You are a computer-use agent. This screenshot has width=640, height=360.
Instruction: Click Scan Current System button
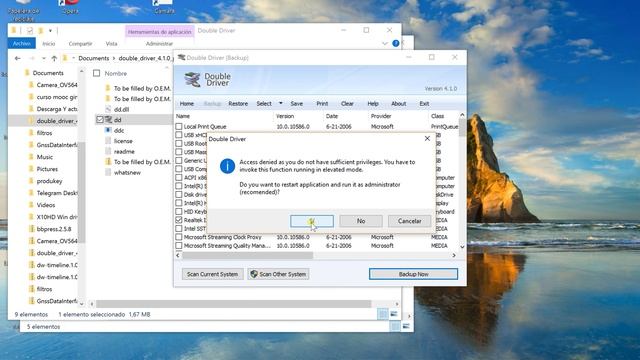212,274
